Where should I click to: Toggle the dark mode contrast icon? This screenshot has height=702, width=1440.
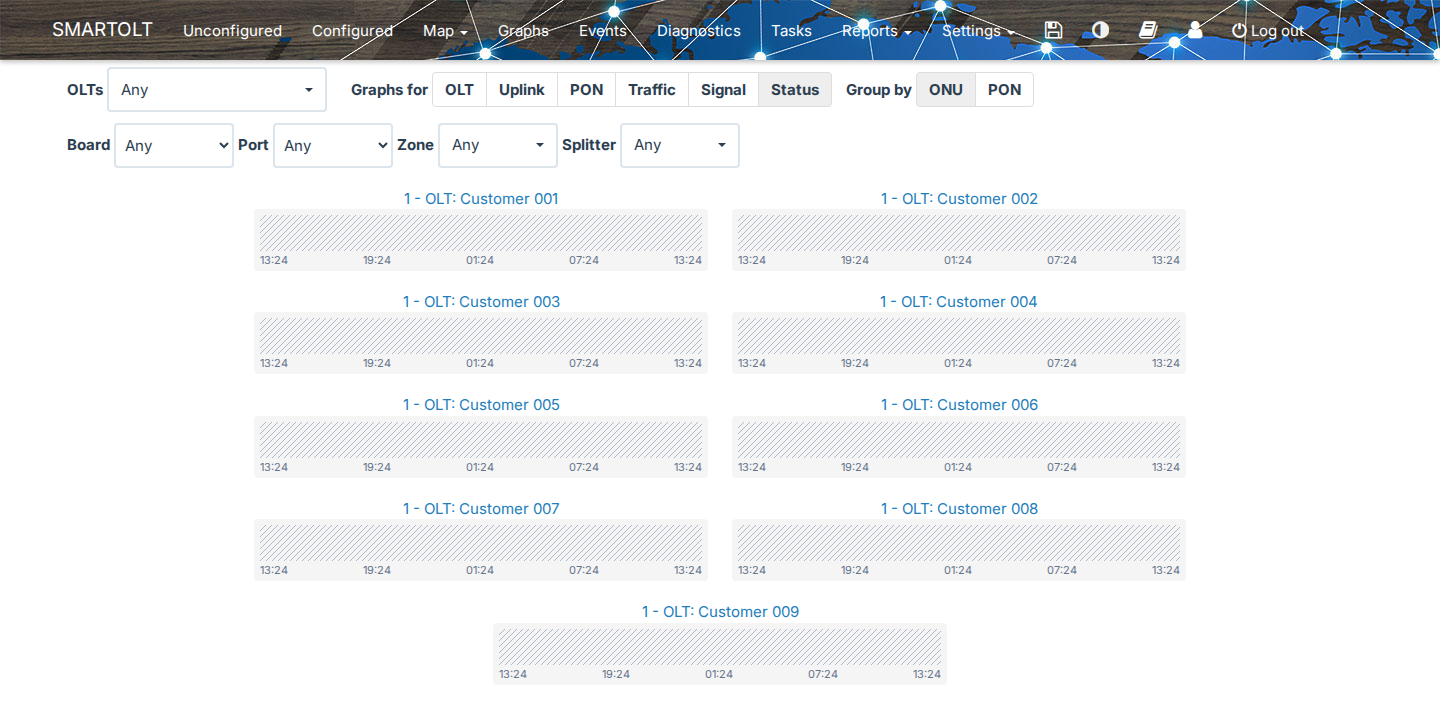click(1100, 30)
